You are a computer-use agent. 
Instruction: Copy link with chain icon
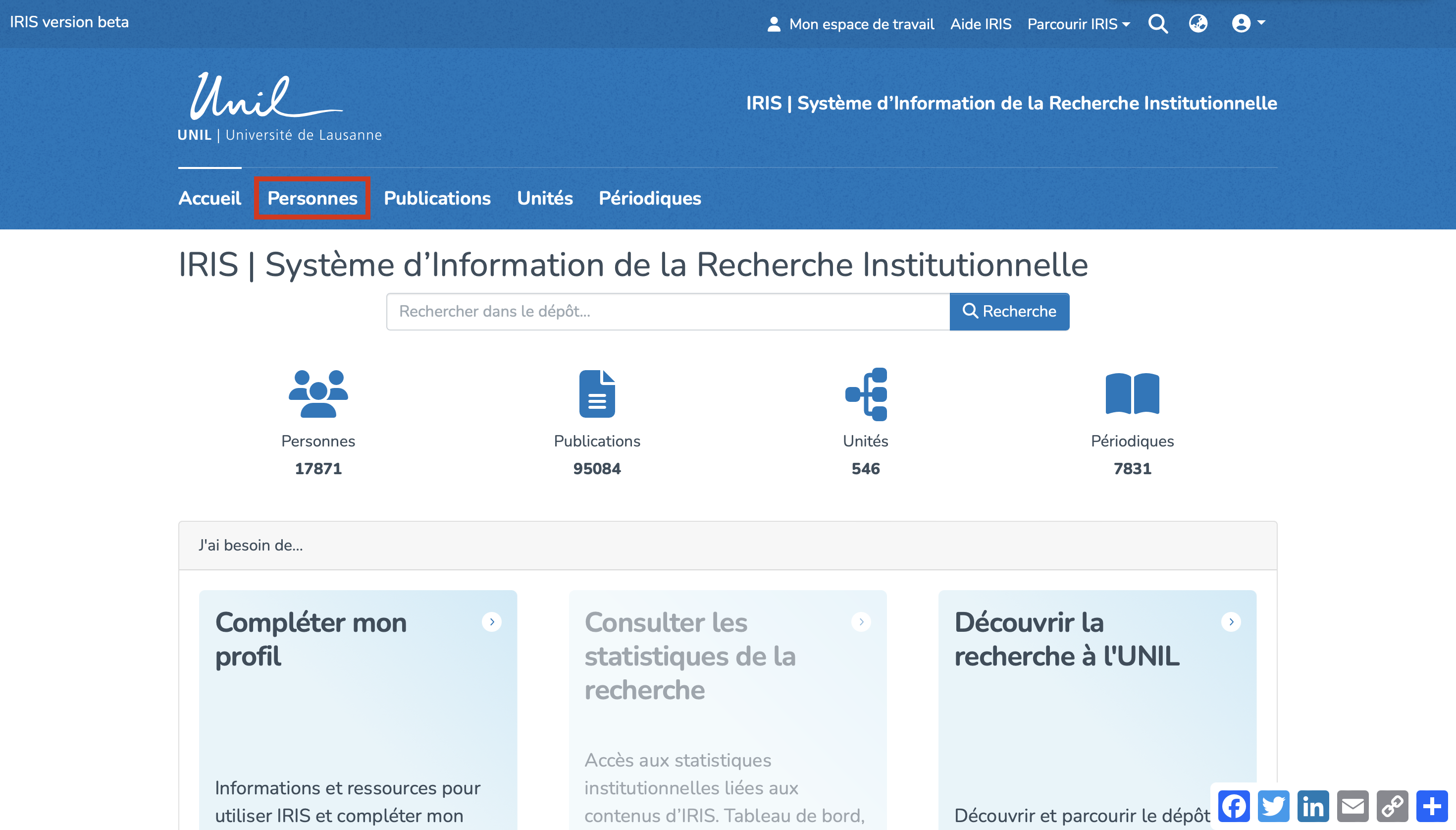[1392, 806]
